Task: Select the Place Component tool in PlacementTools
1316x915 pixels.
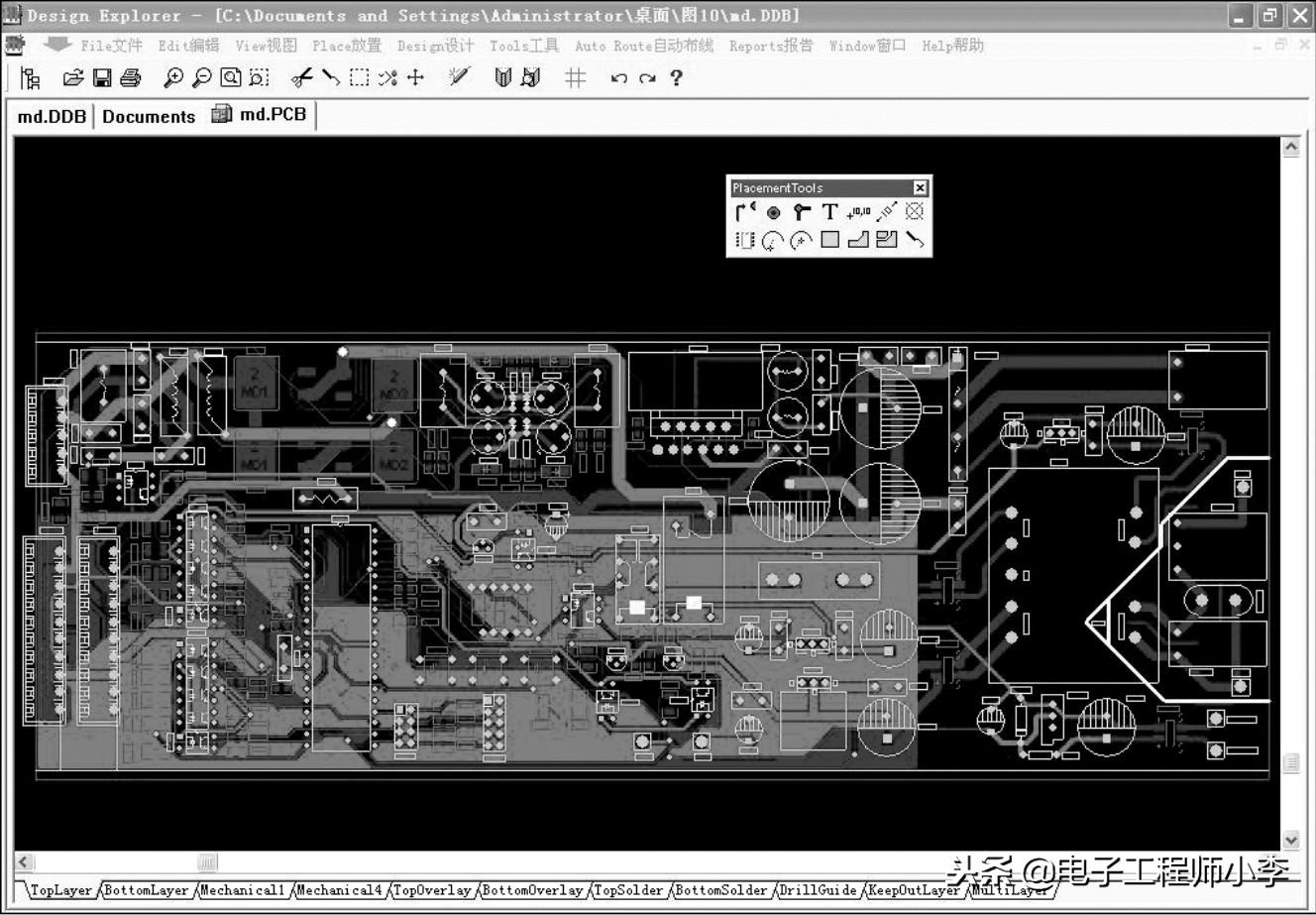Action: click(x=745, y=240)
